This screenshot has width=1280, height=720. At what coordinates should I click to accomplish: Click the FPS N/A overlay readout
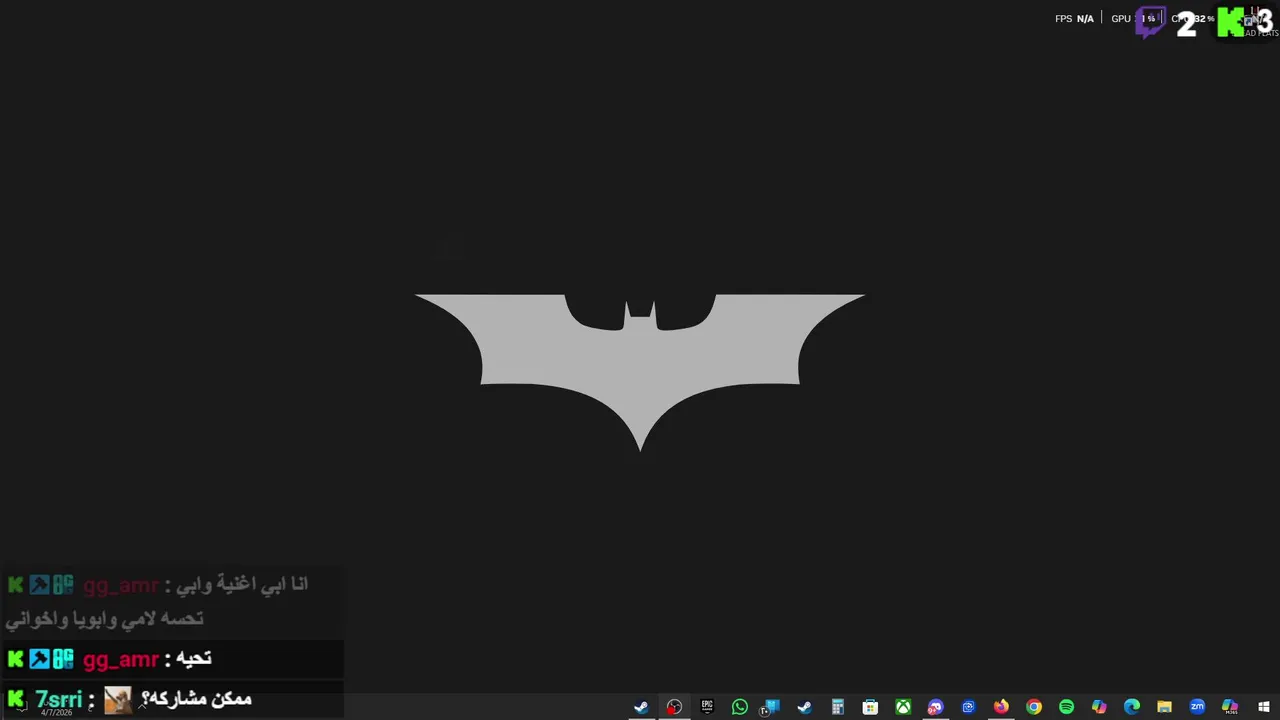tap(1074, 19)
